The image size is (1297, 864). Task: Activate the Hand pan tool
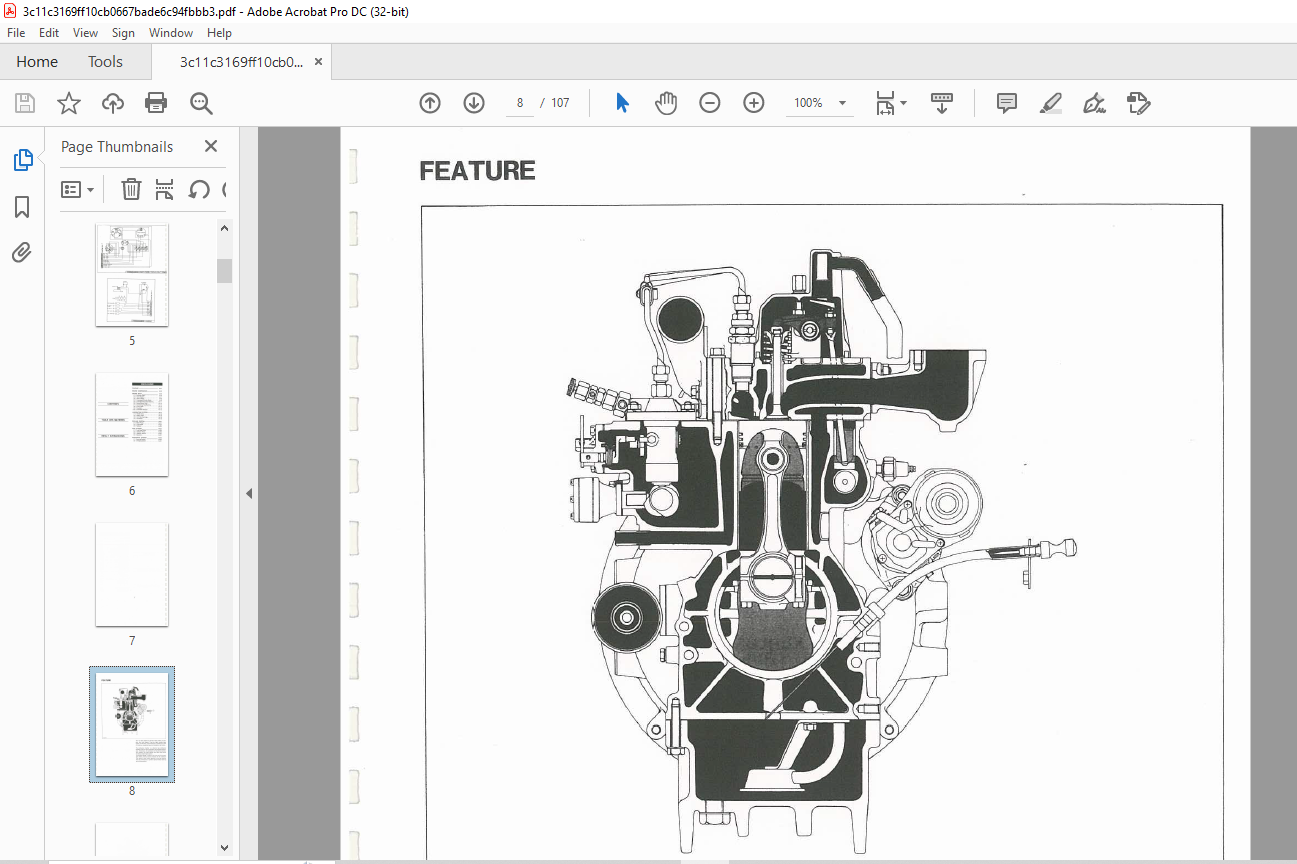click(666, 103)
